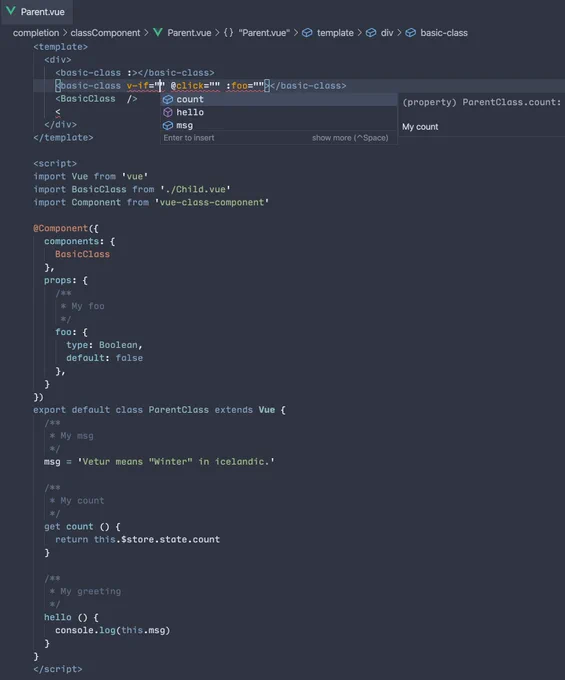Click the 'My count' documentation text
Screen dimensions: 565x680
tap(420, 127)
